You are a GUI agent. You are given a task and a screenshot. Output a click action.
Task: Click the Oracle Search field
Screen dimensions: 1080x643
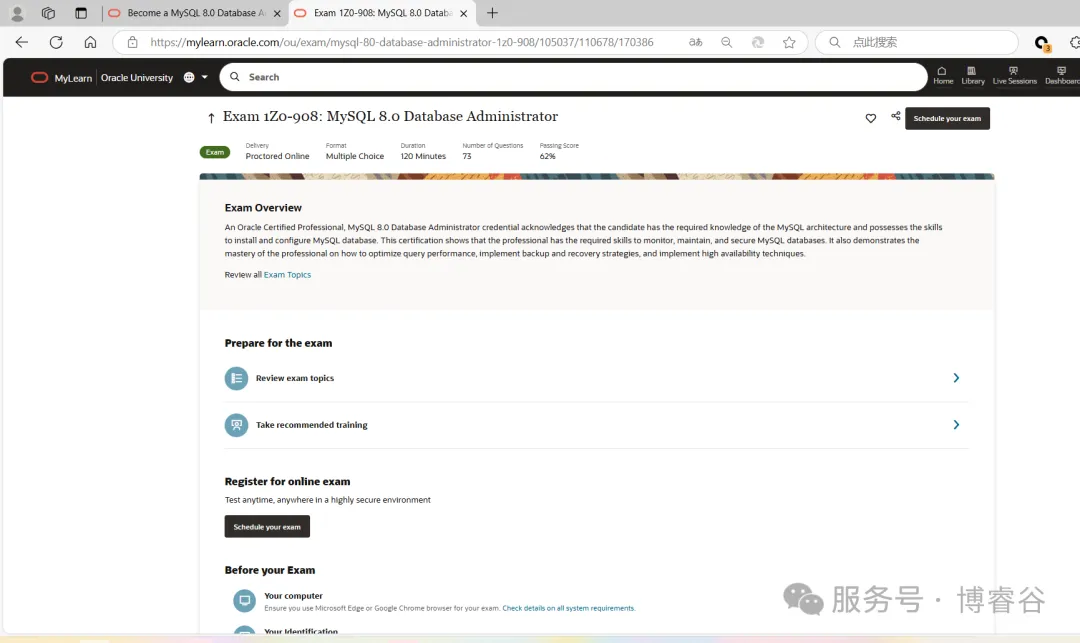573,77
